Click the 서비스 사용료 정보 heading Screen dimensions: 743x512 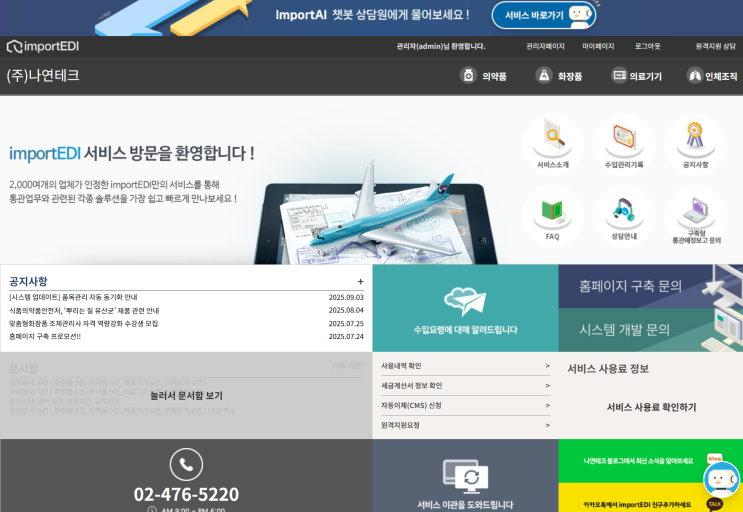coord(608,368)
